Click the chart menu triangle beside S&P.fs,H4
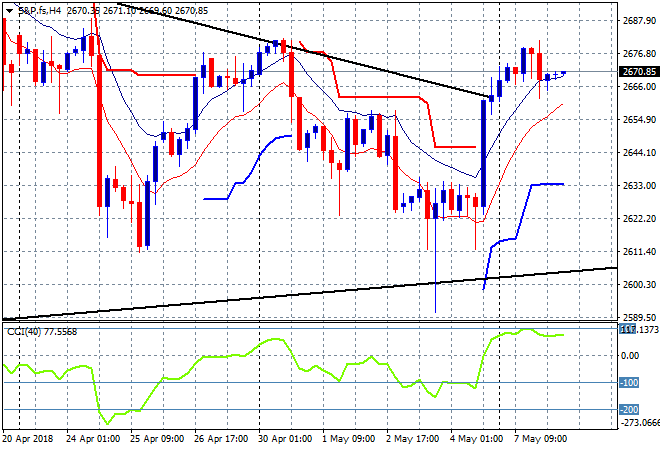Screen dimensions: 660x450 9,11
